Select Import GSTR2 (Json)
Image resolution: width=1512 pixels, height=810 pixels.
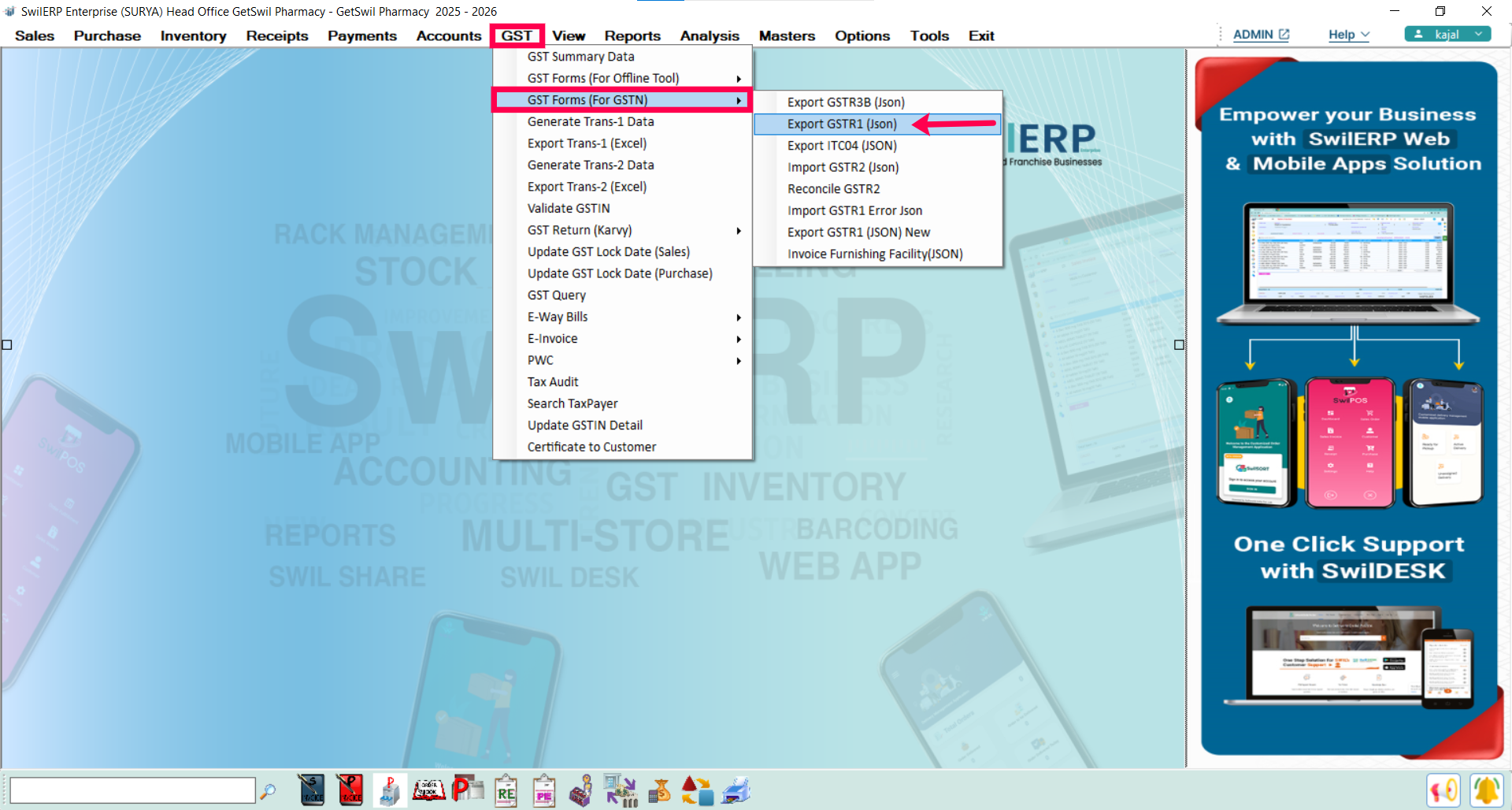click(877, 167)
